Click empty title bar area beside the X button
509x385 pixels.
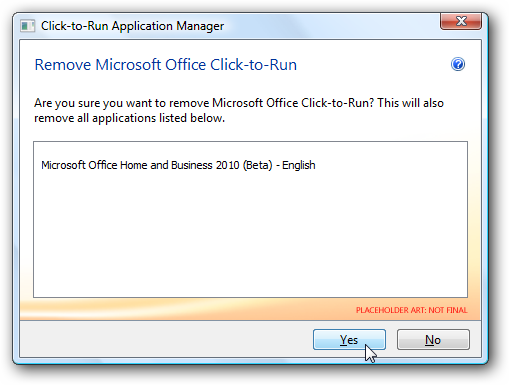tap(333, 26)
